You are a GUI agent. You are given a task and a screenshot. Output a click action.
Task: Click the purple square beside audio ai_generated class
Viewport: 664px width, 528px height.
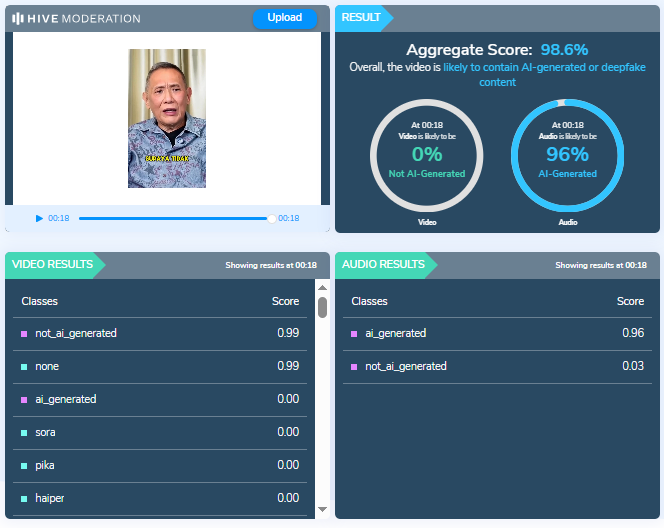point(353,334)
